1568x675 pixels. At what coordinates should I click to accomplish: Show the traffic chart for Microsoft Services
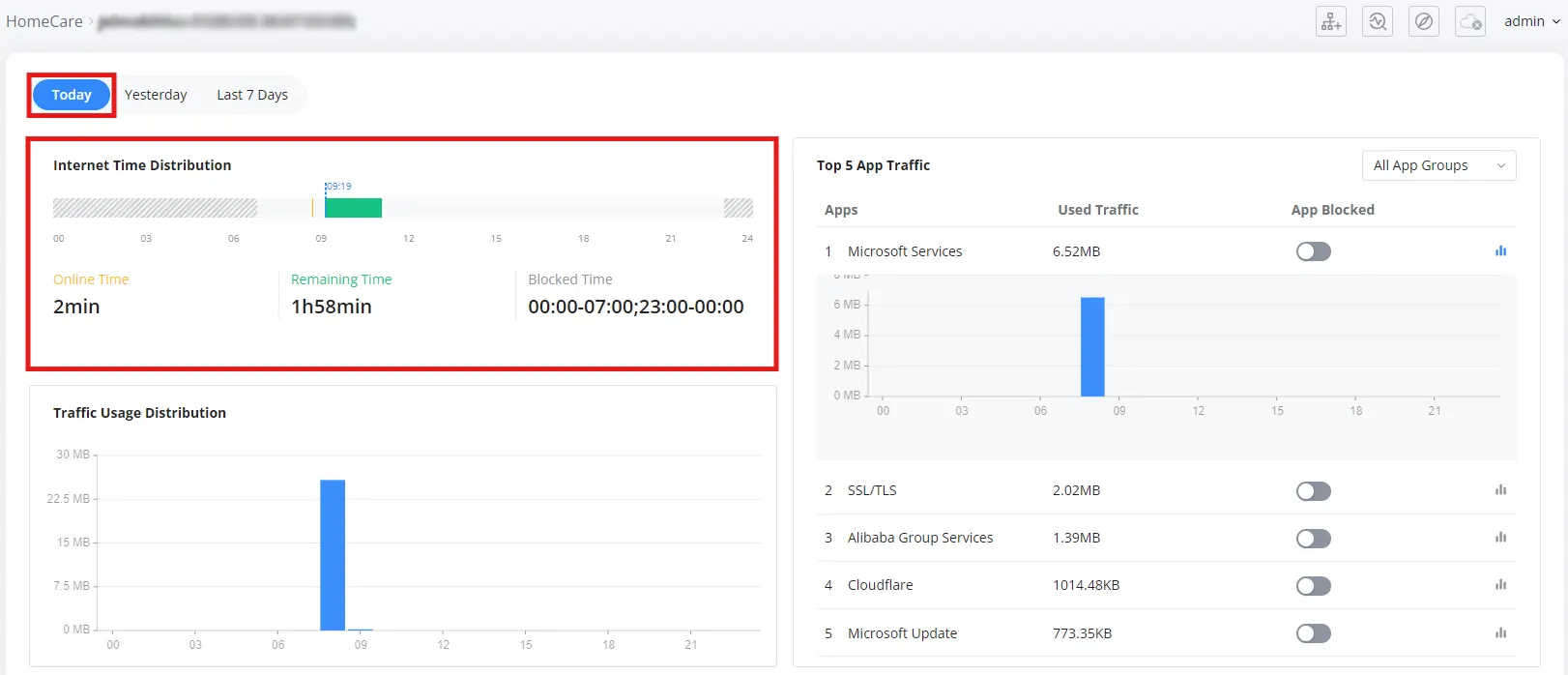click(1500, 250)
